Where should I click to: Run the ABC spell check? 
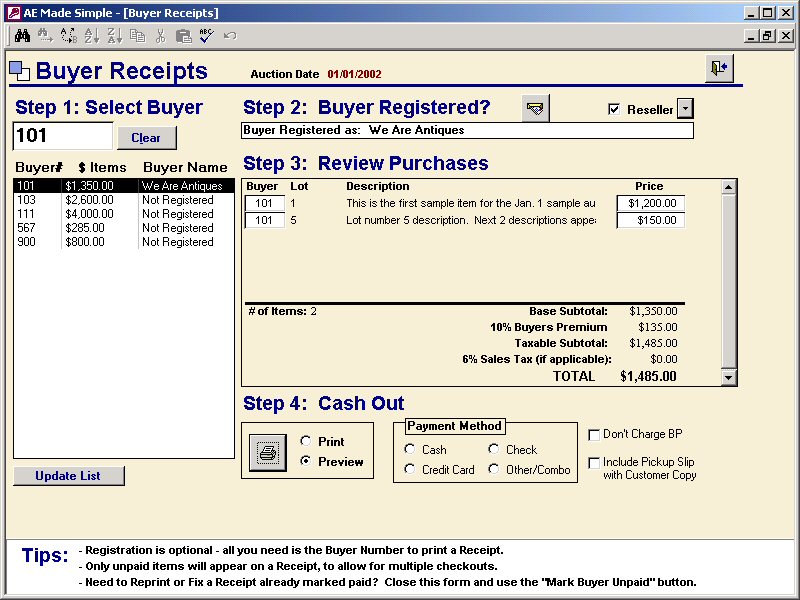pos(207,36)
